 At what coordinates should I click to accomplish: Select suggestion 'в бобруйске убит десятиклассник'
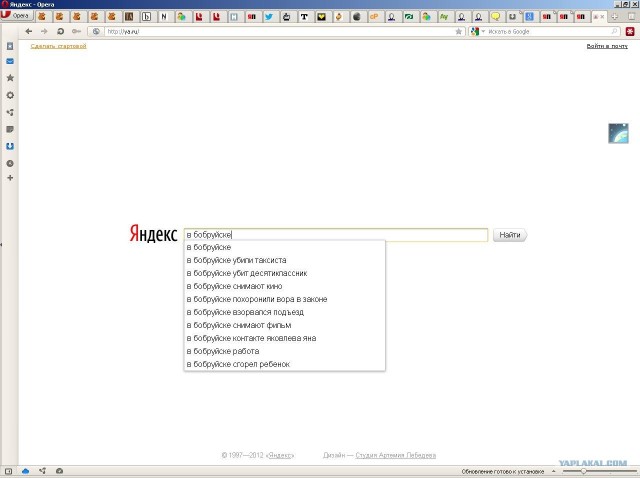pos(284,273)
